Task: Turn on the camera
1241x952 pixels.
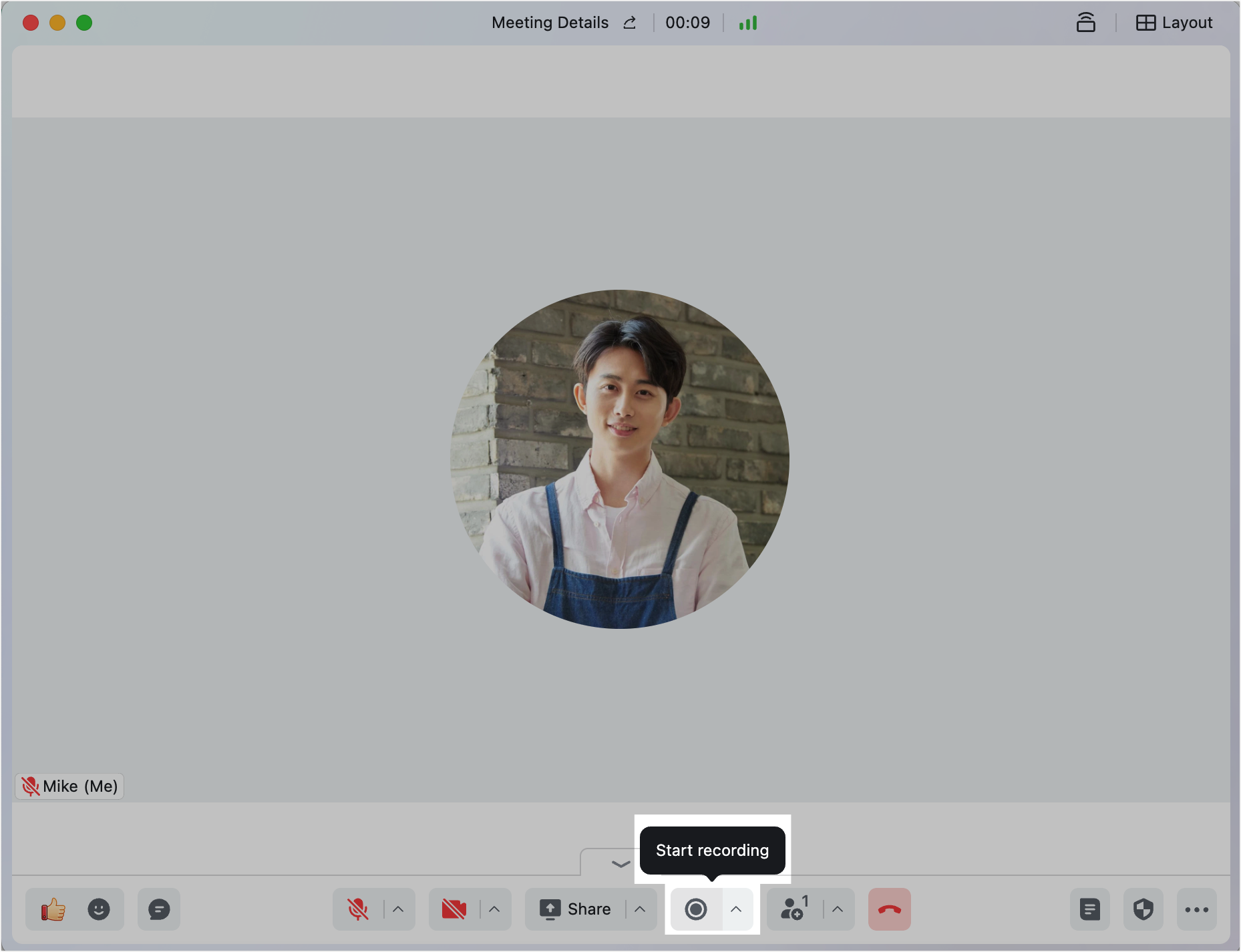Action: 454,909
